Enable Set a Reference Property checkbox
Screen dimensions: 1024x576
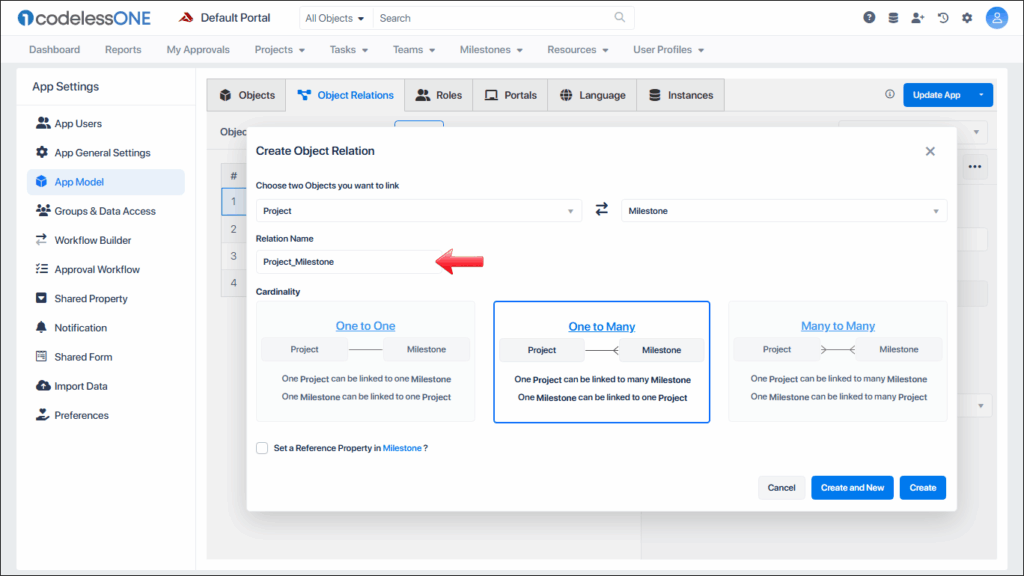262,448
